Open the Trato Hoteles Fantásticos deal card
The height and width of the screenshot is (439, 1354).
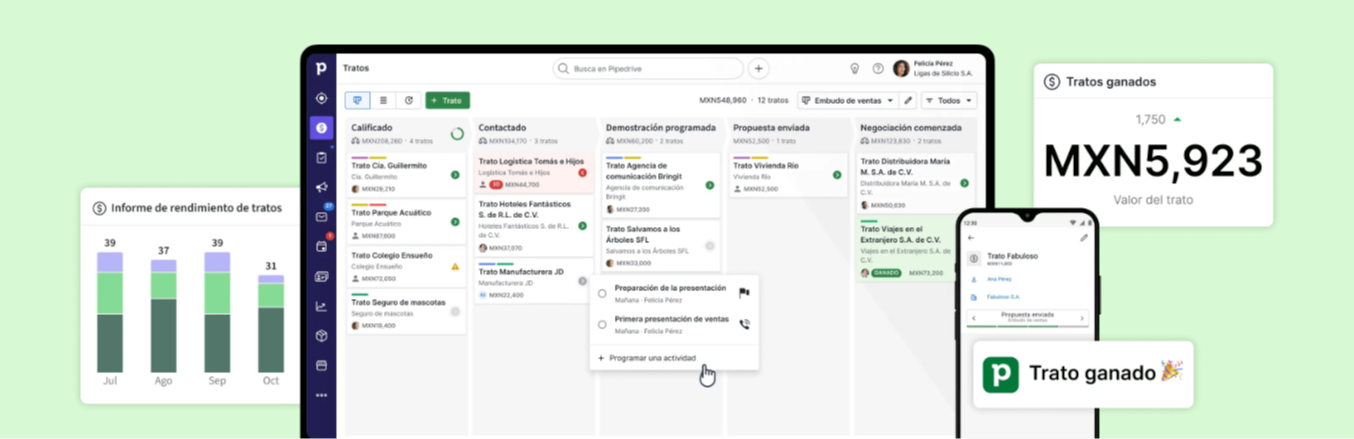click(x=532, y=224)
